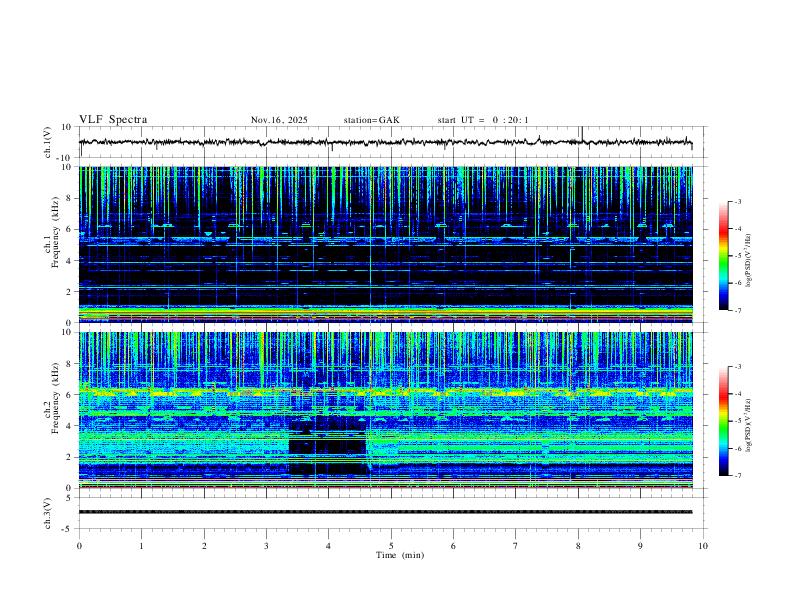Click the ch.1 spectrogram color scale bar
The image size is (792, 612).
723,255
